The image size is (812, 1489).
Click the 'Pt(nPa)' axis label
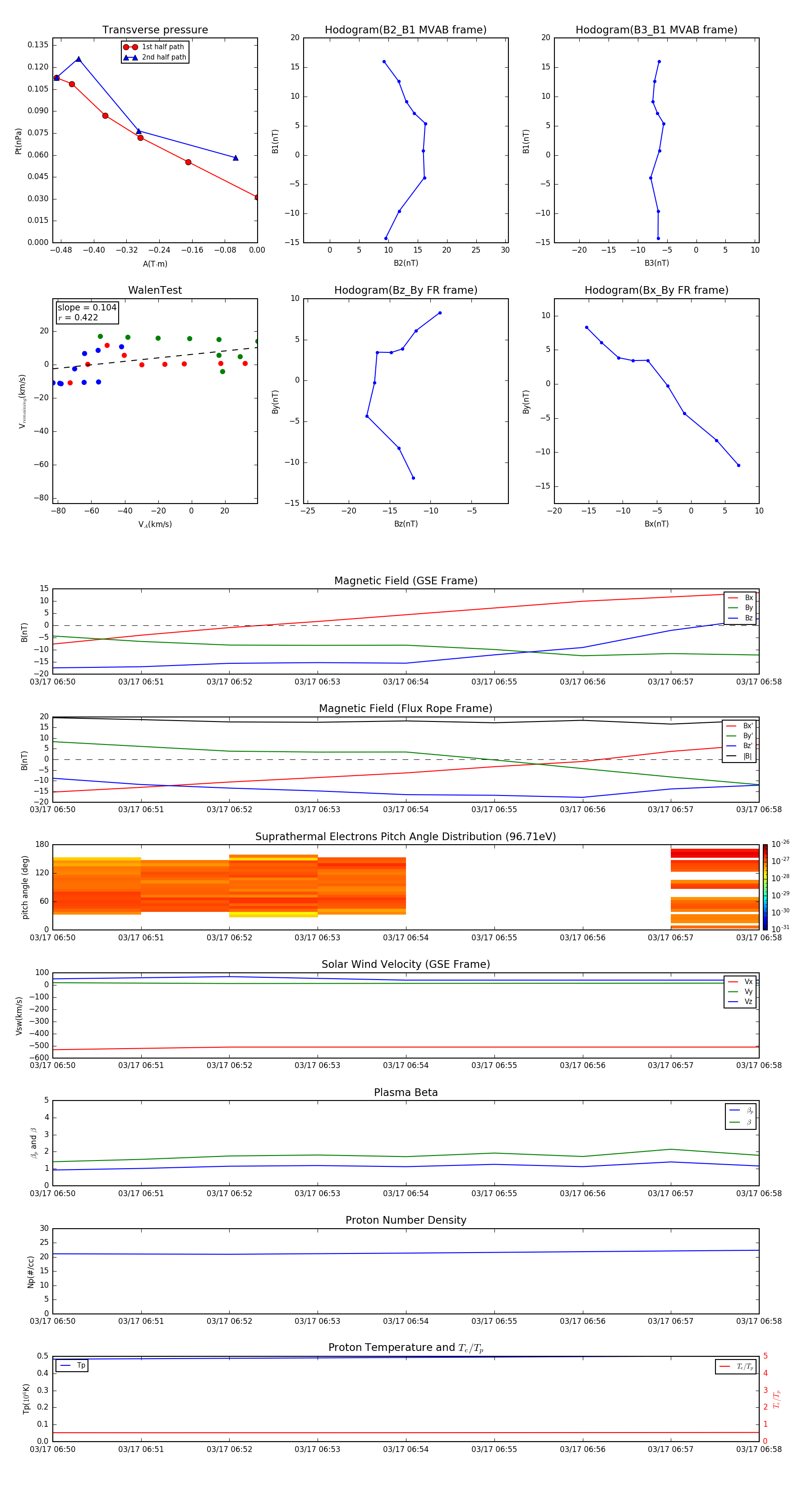(18, 141)
